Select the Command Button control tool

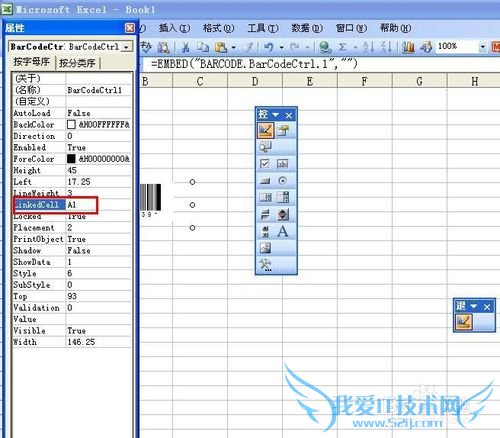click(x=265, y=181)
